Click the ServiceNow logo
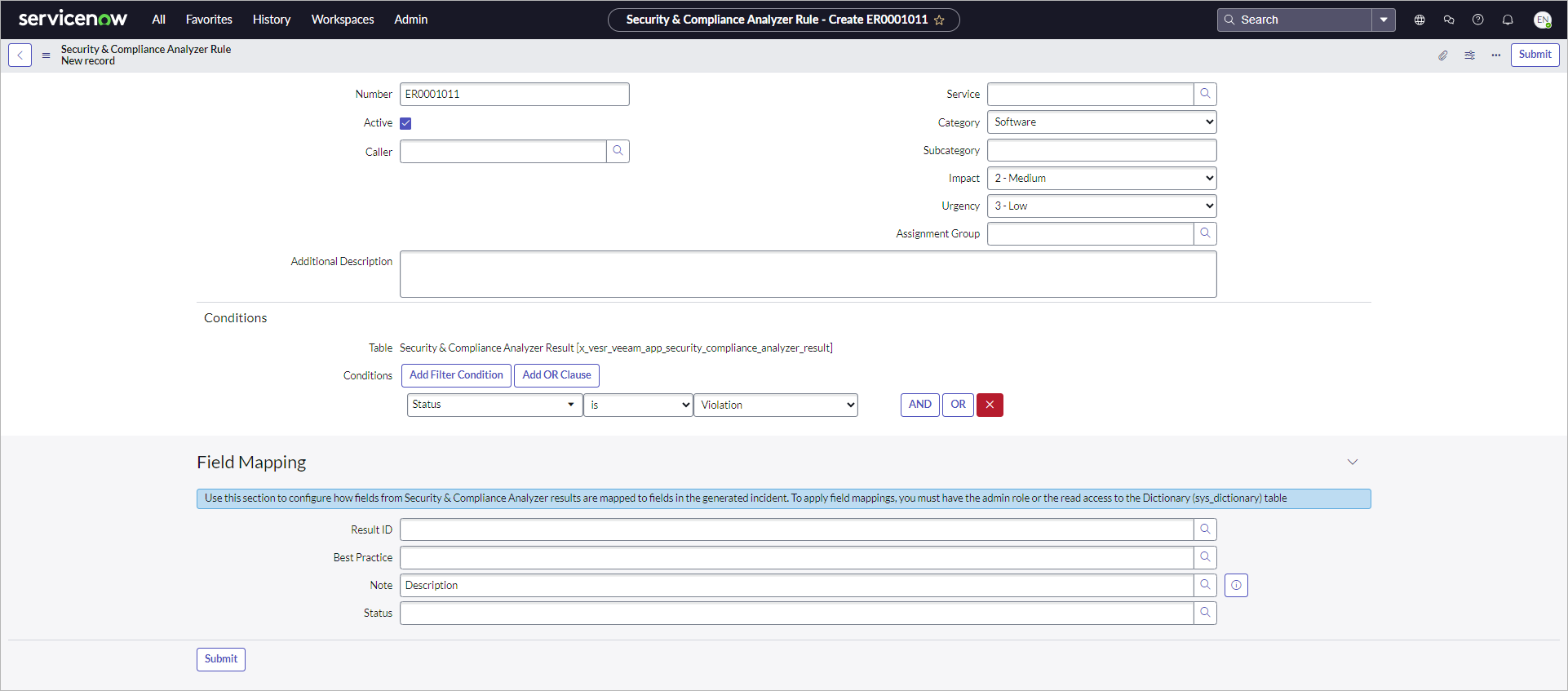This screenshot has height=691, width=1568. (x=73, y=19)
